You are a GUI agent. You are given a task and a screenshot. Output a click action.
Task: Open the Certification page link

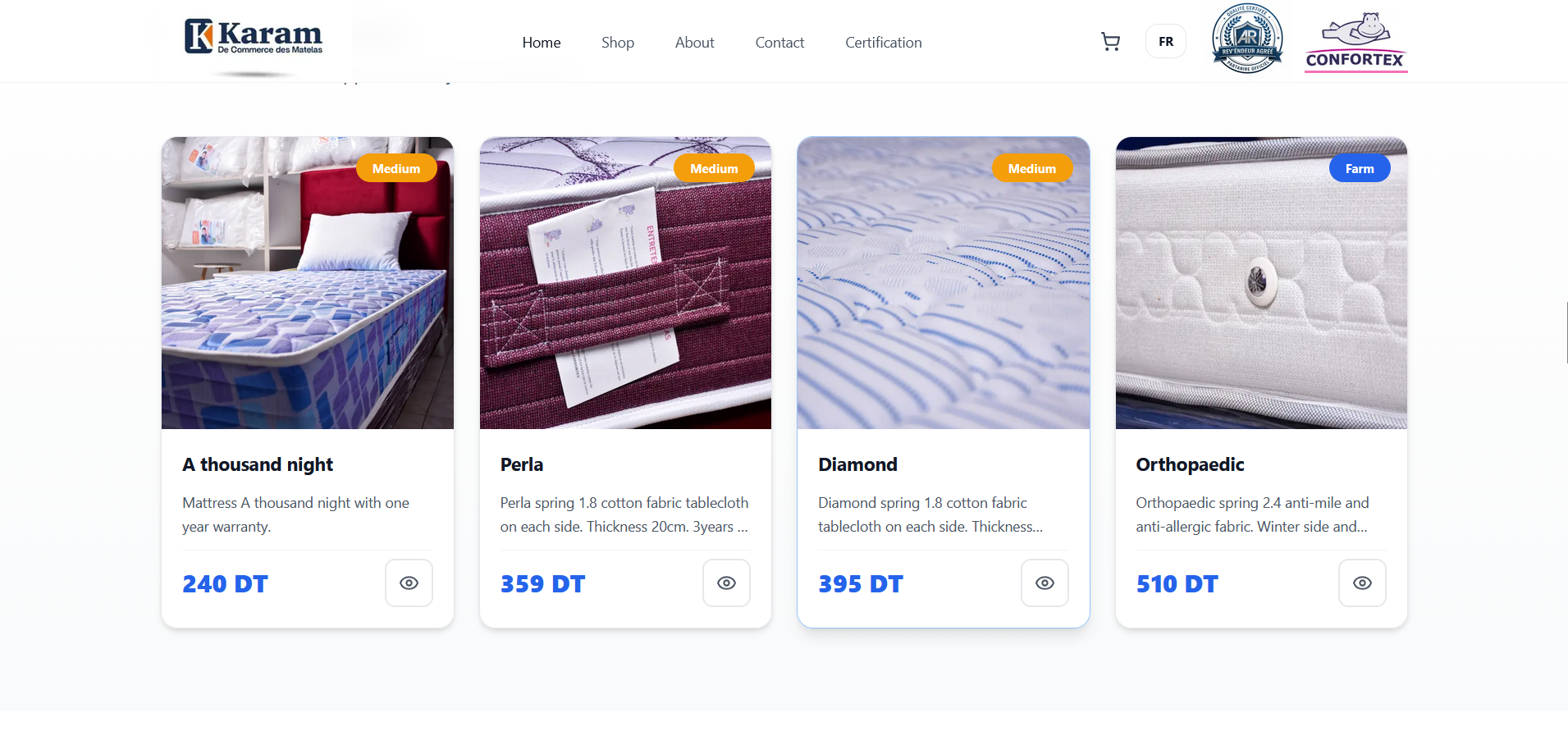[884, 43]
